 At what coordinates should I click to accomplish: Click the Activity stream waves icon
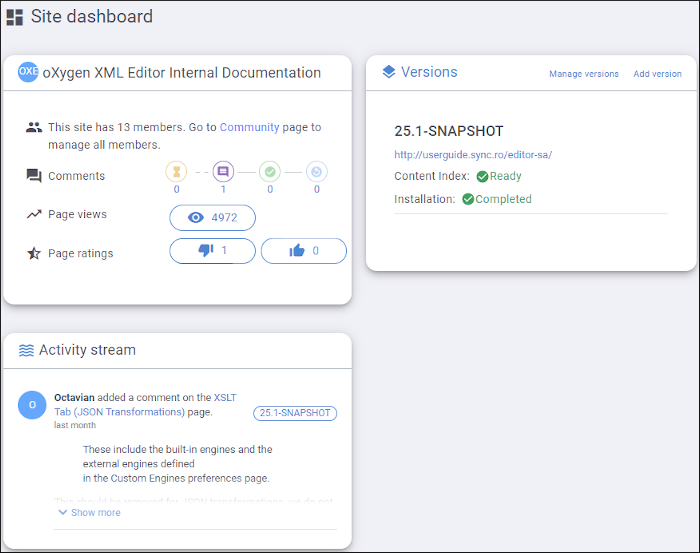[x=26, y=350]
